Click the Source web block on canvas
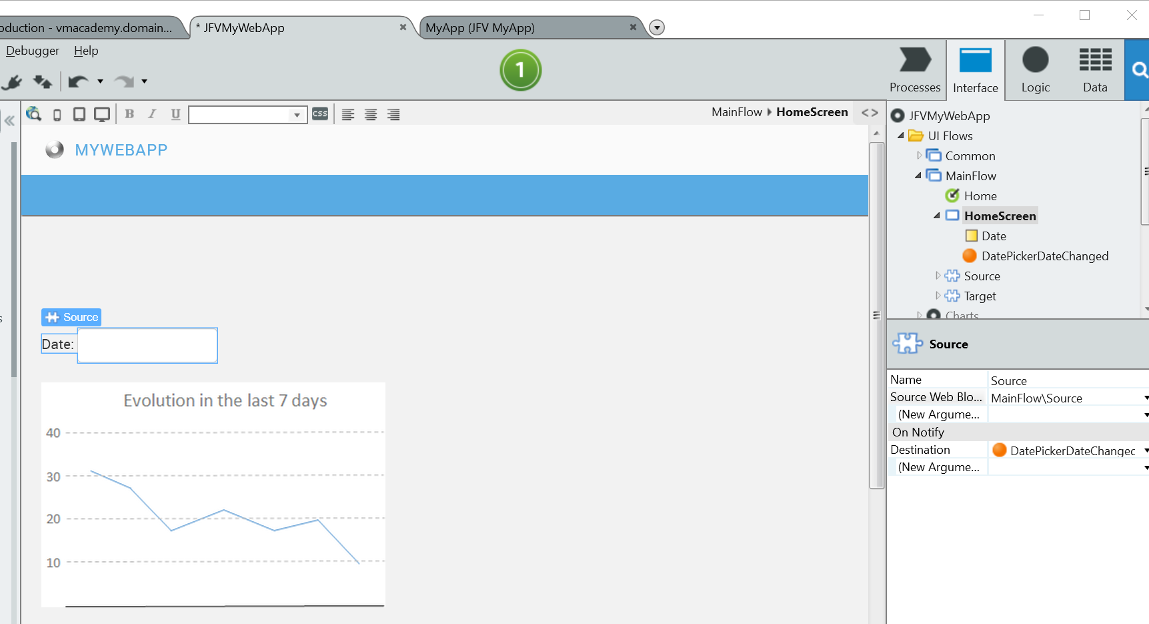1149x624 pixels. tap(71, 316)
